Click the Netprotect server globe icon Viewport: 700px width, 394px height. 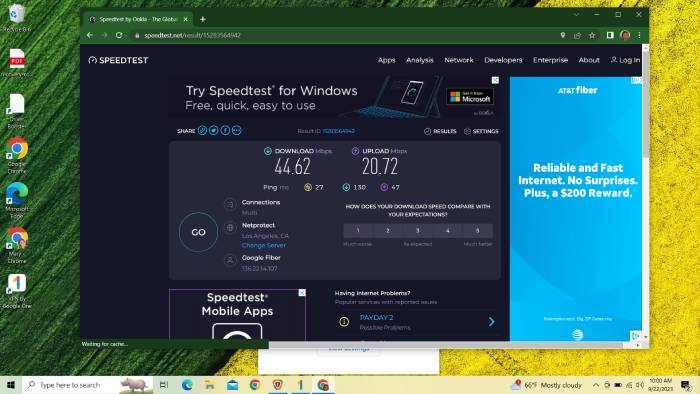230,228
